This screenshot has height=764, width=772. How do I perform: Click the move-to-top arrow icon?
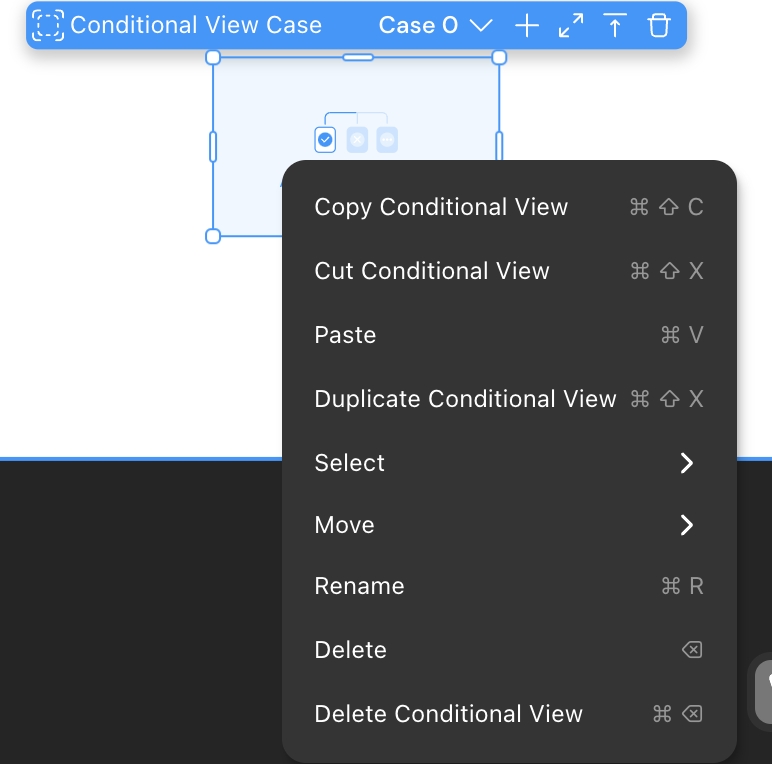[x=615, y=26]
